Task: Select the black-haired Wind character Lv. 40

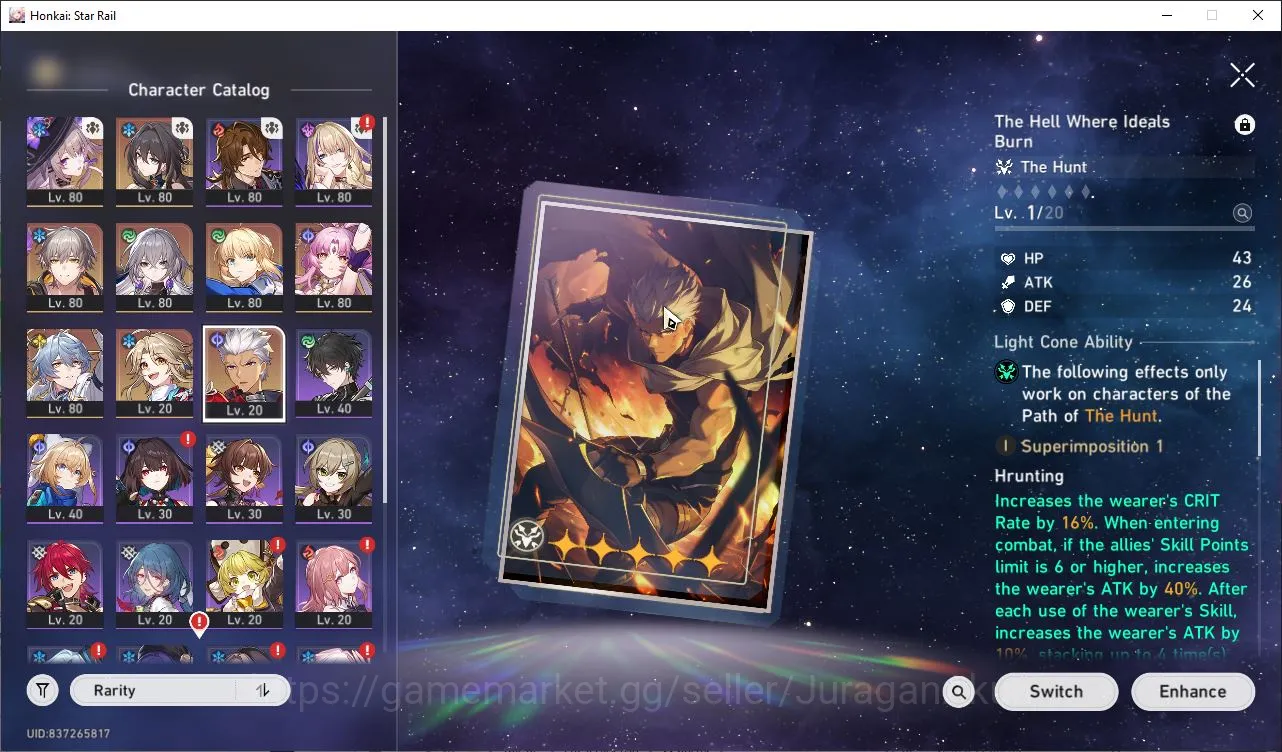Action: pos(333,373)
